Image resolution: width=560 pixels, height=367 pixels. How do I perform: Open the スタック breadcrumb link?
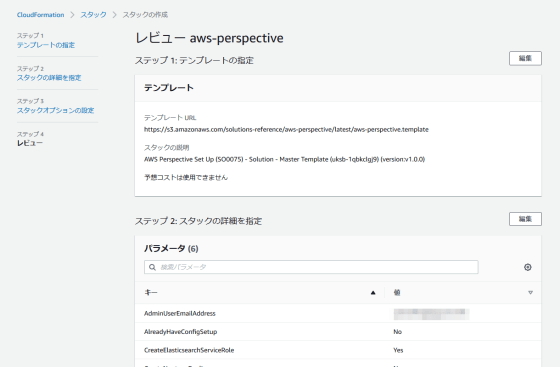[x=93, y=15]
